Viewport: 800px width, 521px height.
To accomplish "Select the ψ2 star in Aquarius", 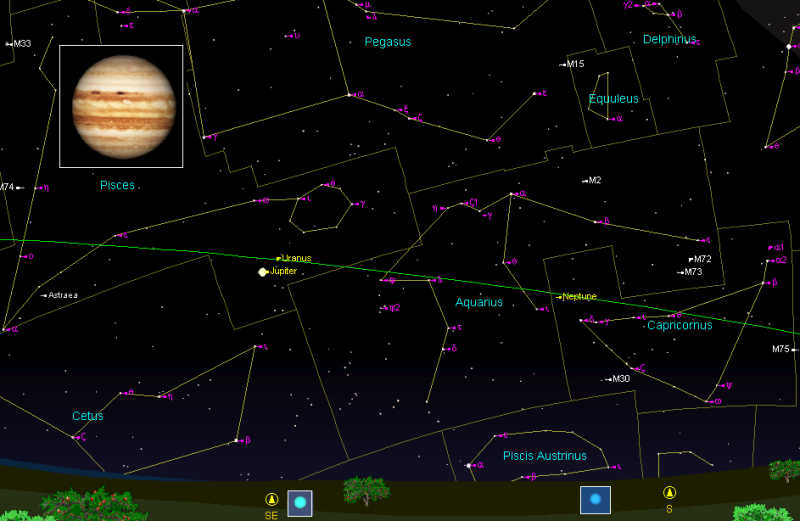I will tap(391, 308).
